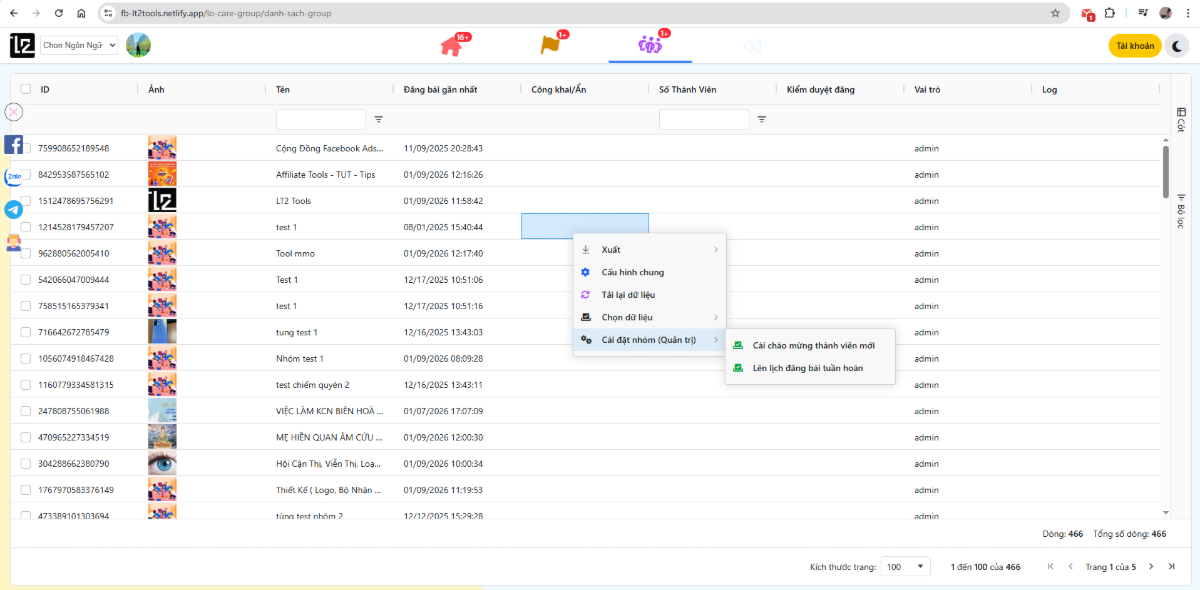Click the rewind arrows icon in the navbar
The height and width of the screenshot is (590, 1200).
[x=752, y=45]
